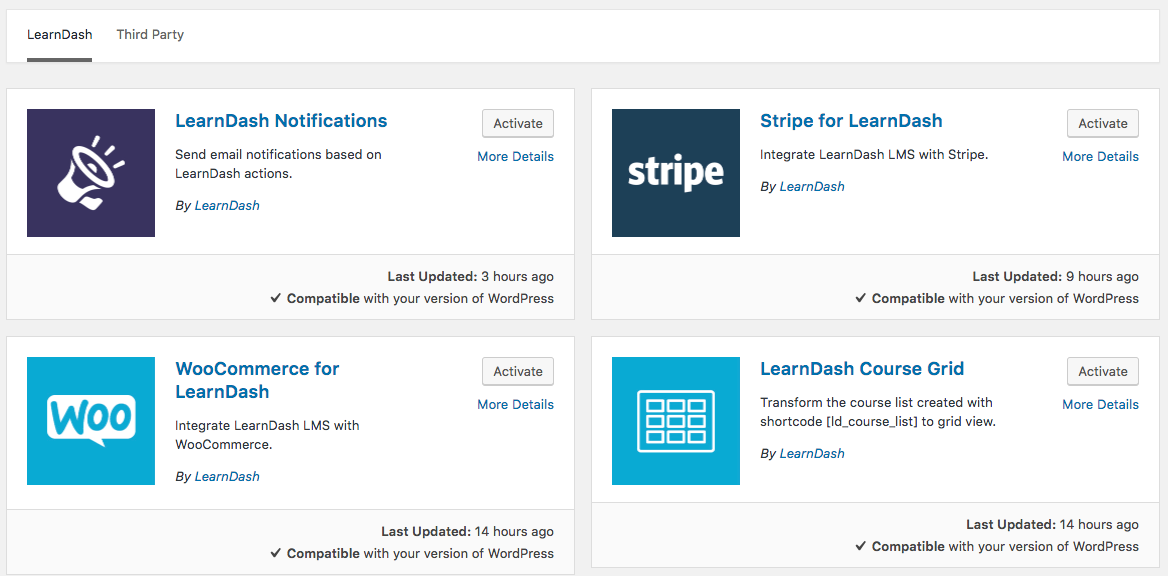This screenshot has height=576, width=1168.
Task: Open More Details for Stripe for LearnDash
Action: (x=1100, y=156)
